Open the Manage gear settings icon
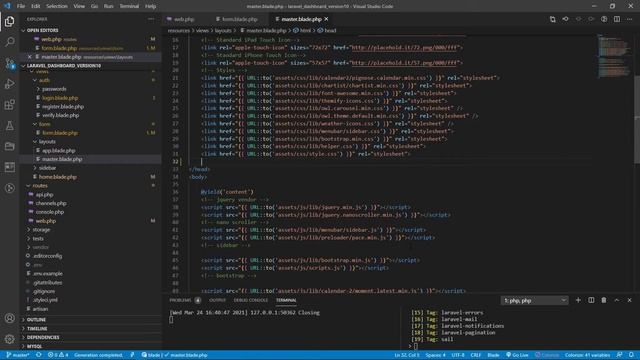Viewport: 640px width, 360px height. point(9,339)
